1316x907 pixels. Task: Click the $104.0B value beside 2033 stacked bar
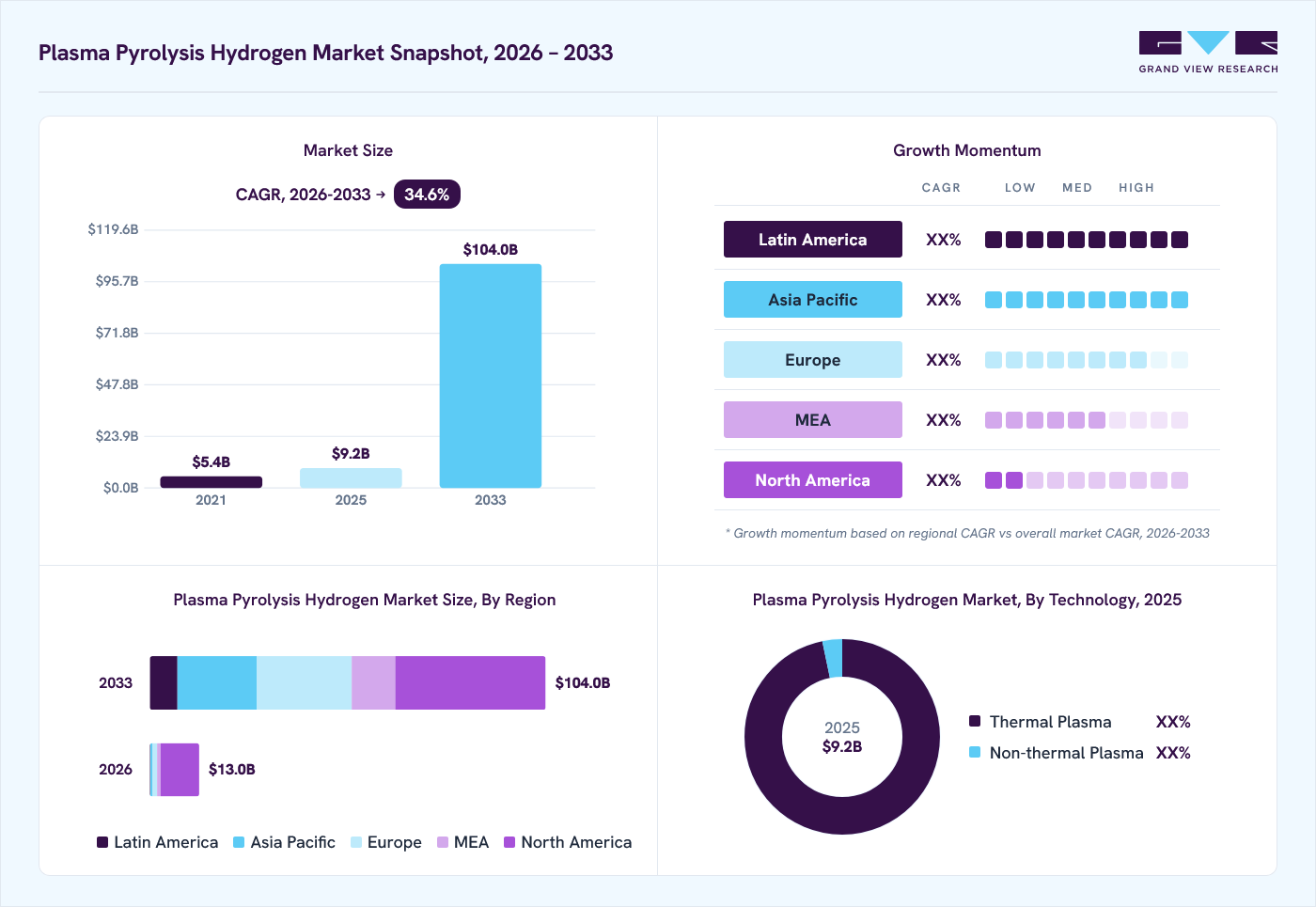coord(583,682)
